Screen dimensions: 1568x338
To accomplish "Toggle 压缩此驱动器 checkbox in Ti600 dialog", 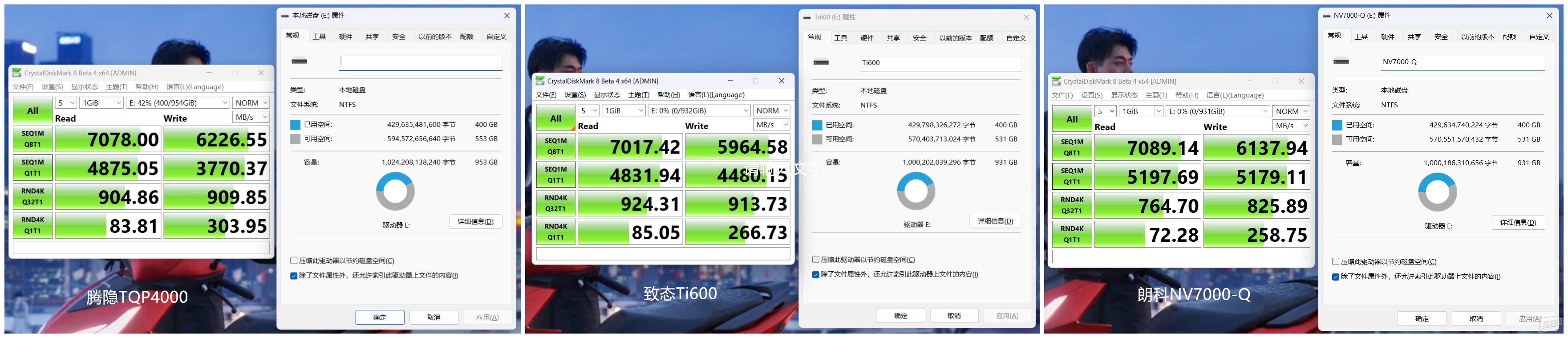I will click(816, 260).
